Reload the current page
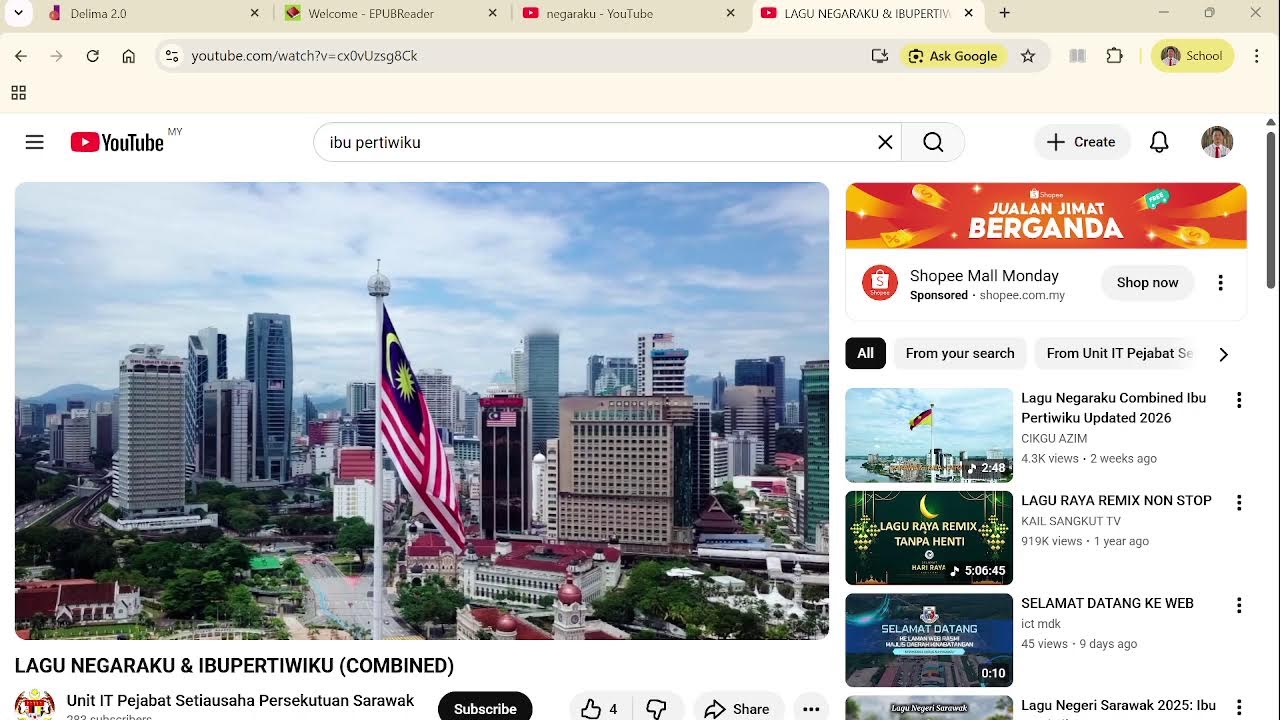Screen dimensions: 1280x720 click(x=92, y=56)
